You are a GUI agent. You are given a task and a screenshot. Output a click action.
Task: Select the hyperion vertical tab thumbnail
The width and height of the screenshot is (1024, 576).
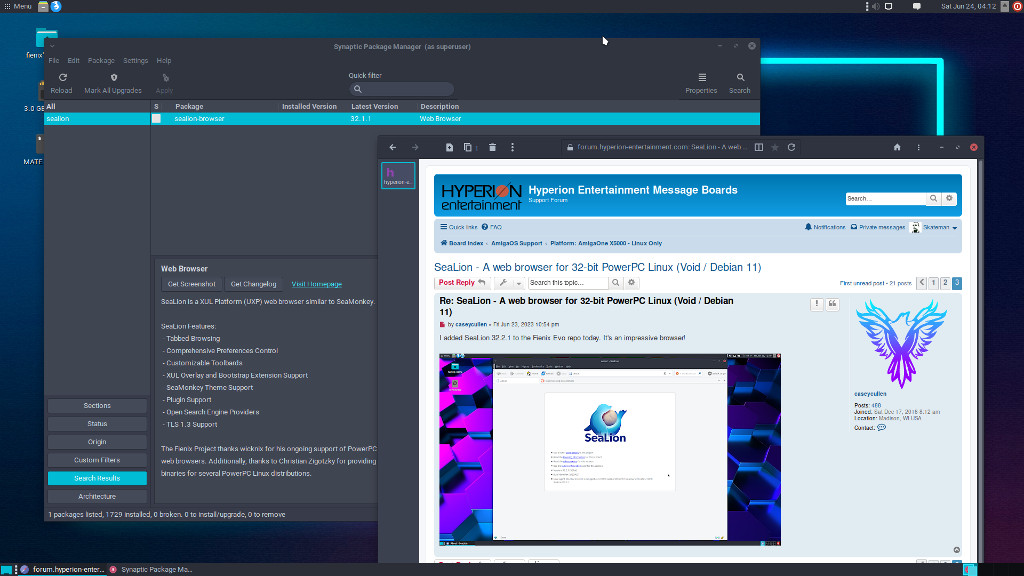[x=398, y=176]
